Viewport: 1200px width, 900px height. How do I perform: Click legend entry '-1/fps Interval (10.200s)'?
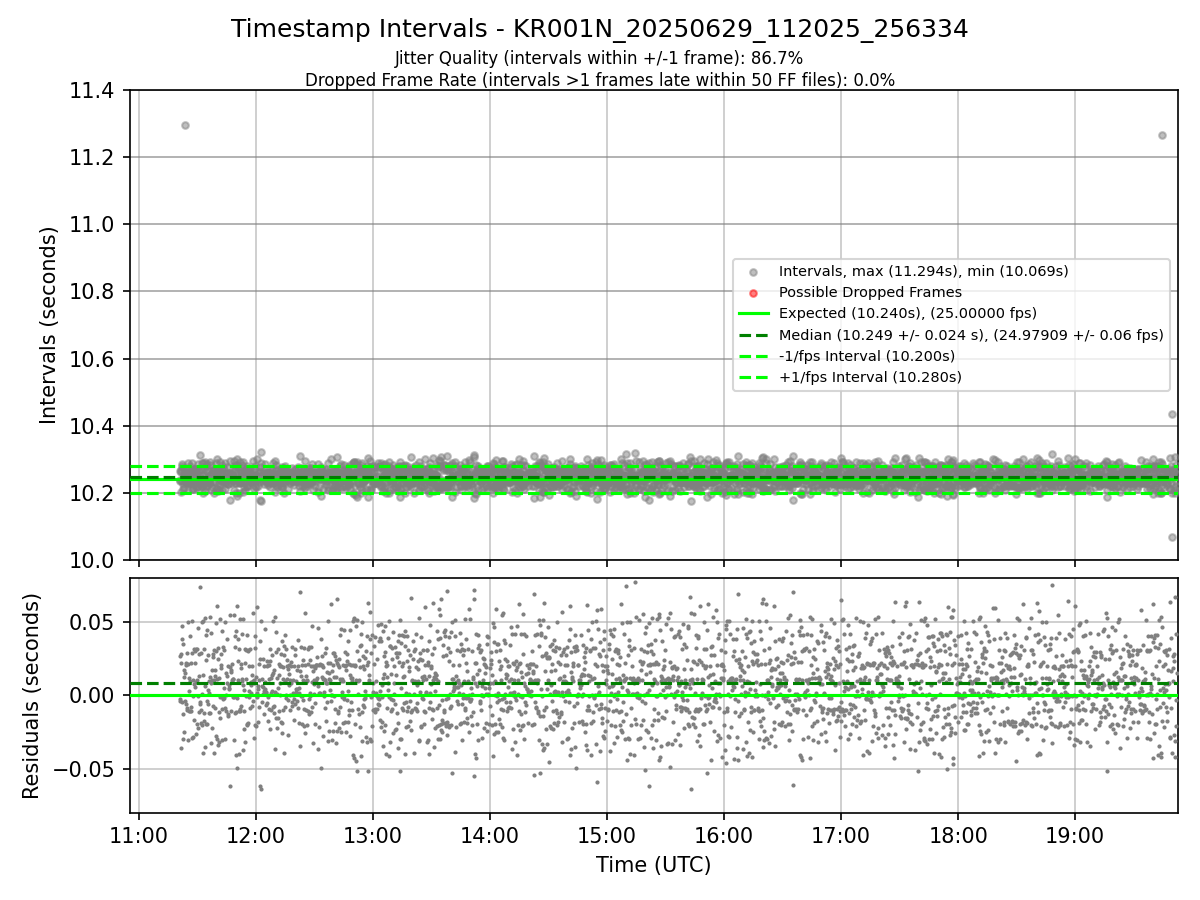867,356
